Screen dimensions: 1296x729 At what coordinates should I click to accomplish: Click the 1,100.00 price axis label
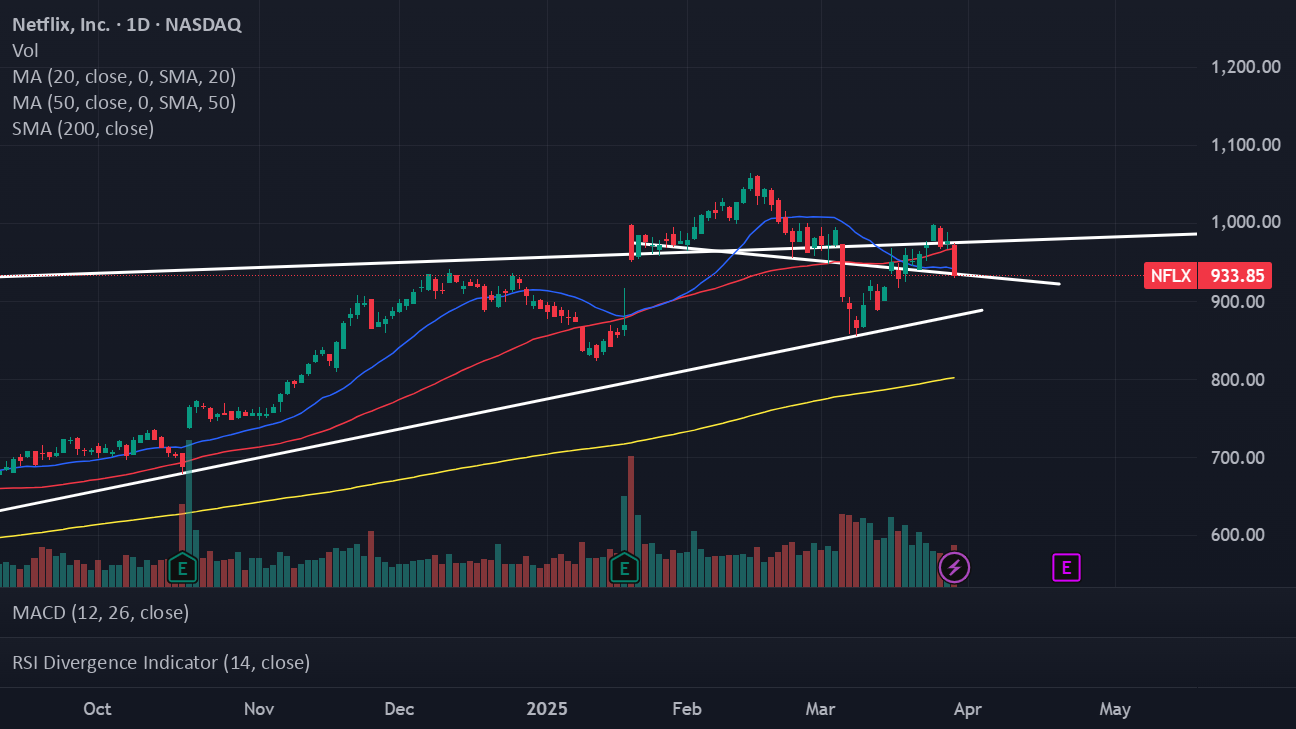(x=1246, y=145)
